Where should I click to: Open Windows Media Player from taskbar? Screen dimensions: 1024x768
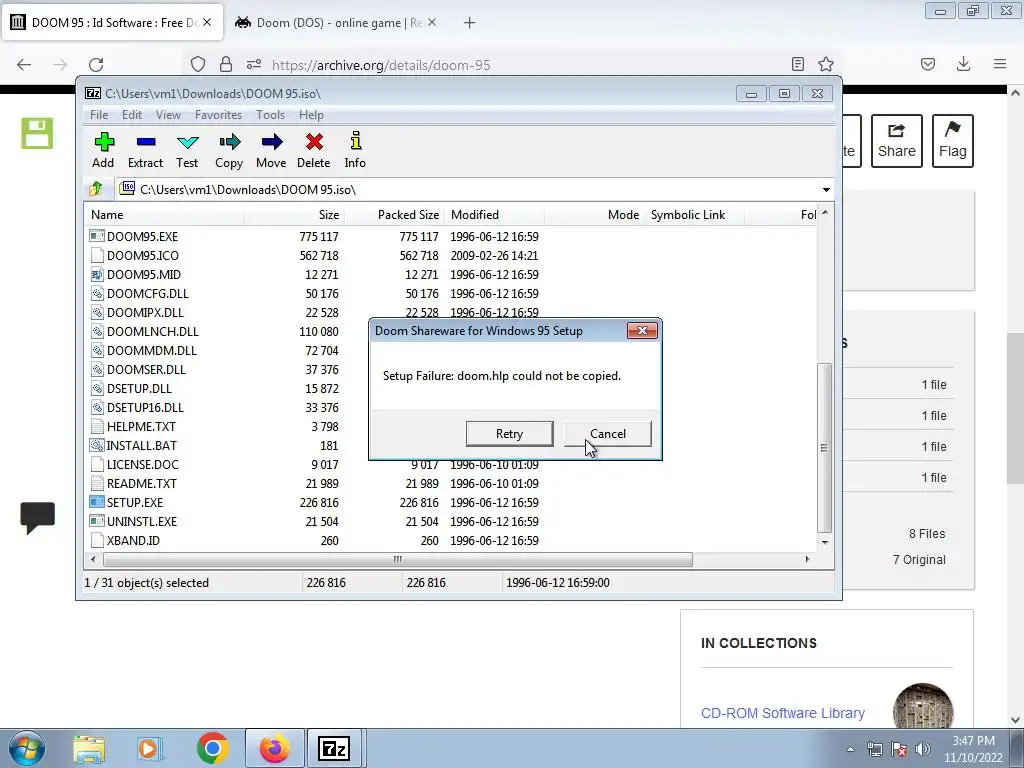(149, 749)
